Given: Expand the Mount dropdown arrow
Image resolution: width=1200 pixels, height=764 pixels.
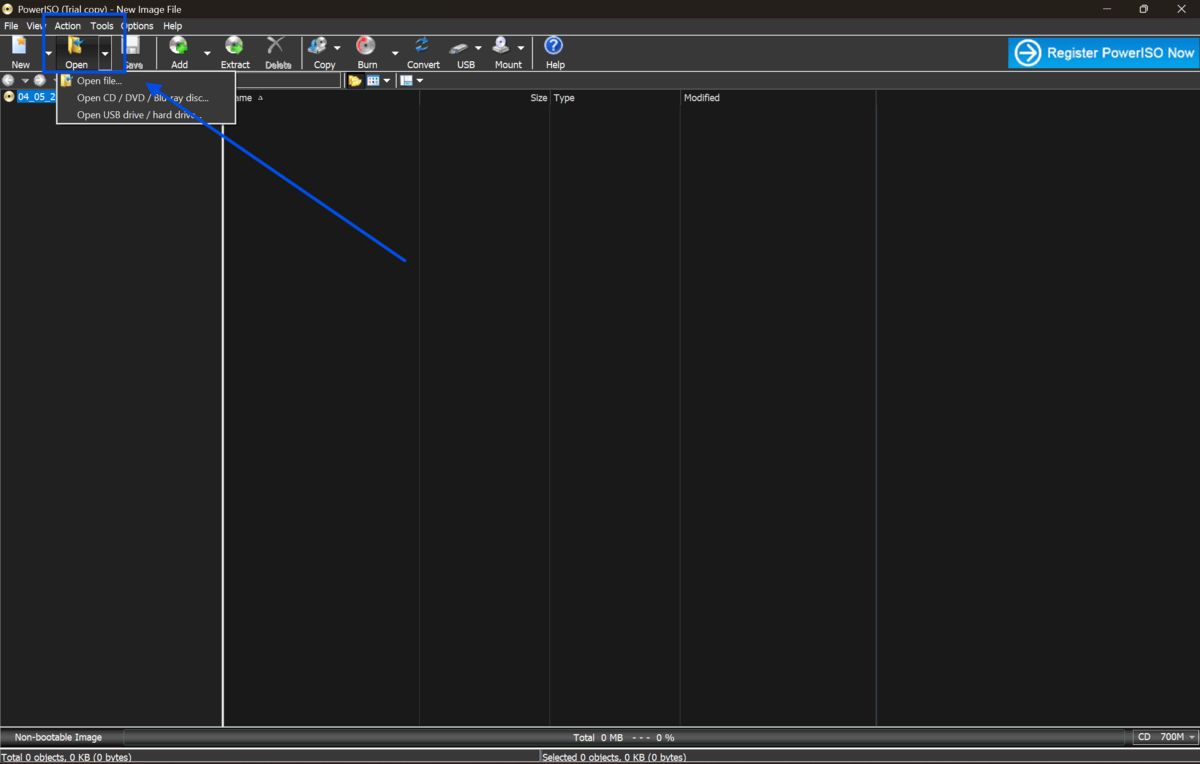Looking at the screenshot, I should pos(521,48).
